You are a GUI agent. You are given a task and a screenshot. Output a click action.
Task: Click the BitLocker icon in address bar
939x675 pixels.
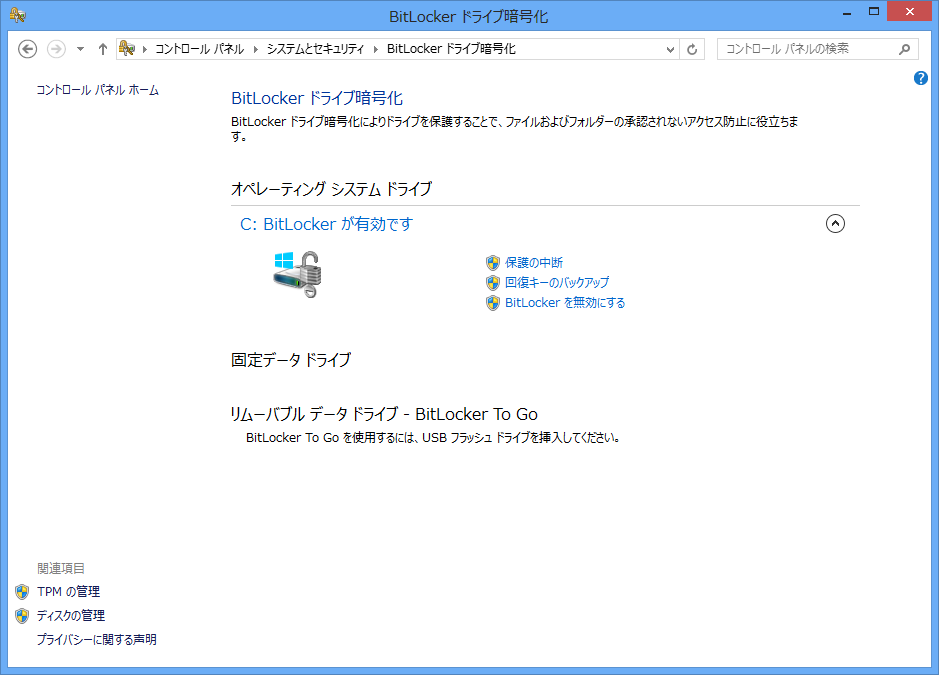click(127, 49)
